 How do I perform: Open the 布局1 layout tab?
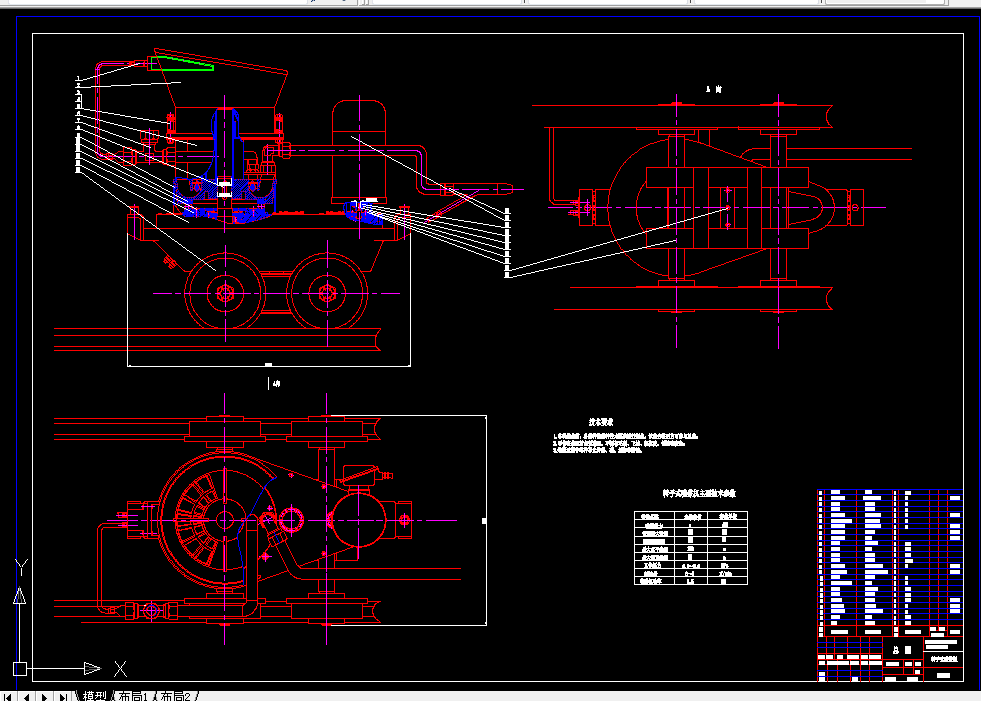pyautogui.click(x=133, y=696)
